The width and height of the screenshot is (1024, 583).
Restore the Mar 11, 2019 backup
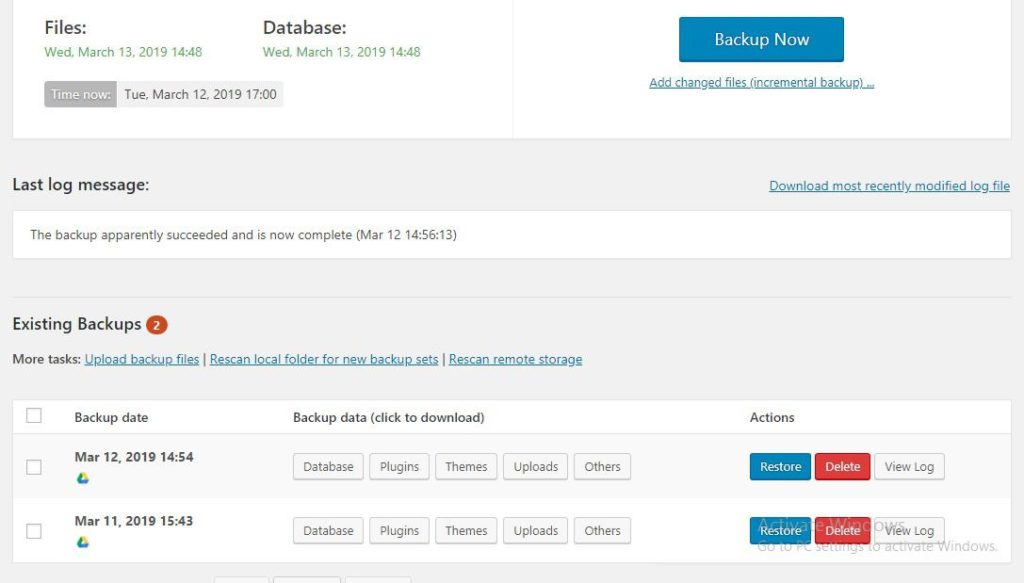tap(780, 531)
